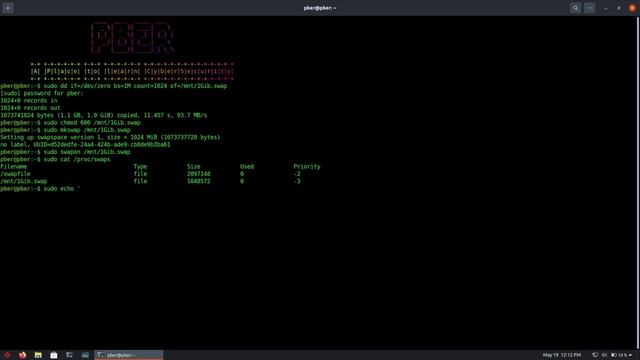This screenshot has width=640, height=360.
Task: Click the 'Filename' column header
Action: pyautogui.click(x=13, y=167)
